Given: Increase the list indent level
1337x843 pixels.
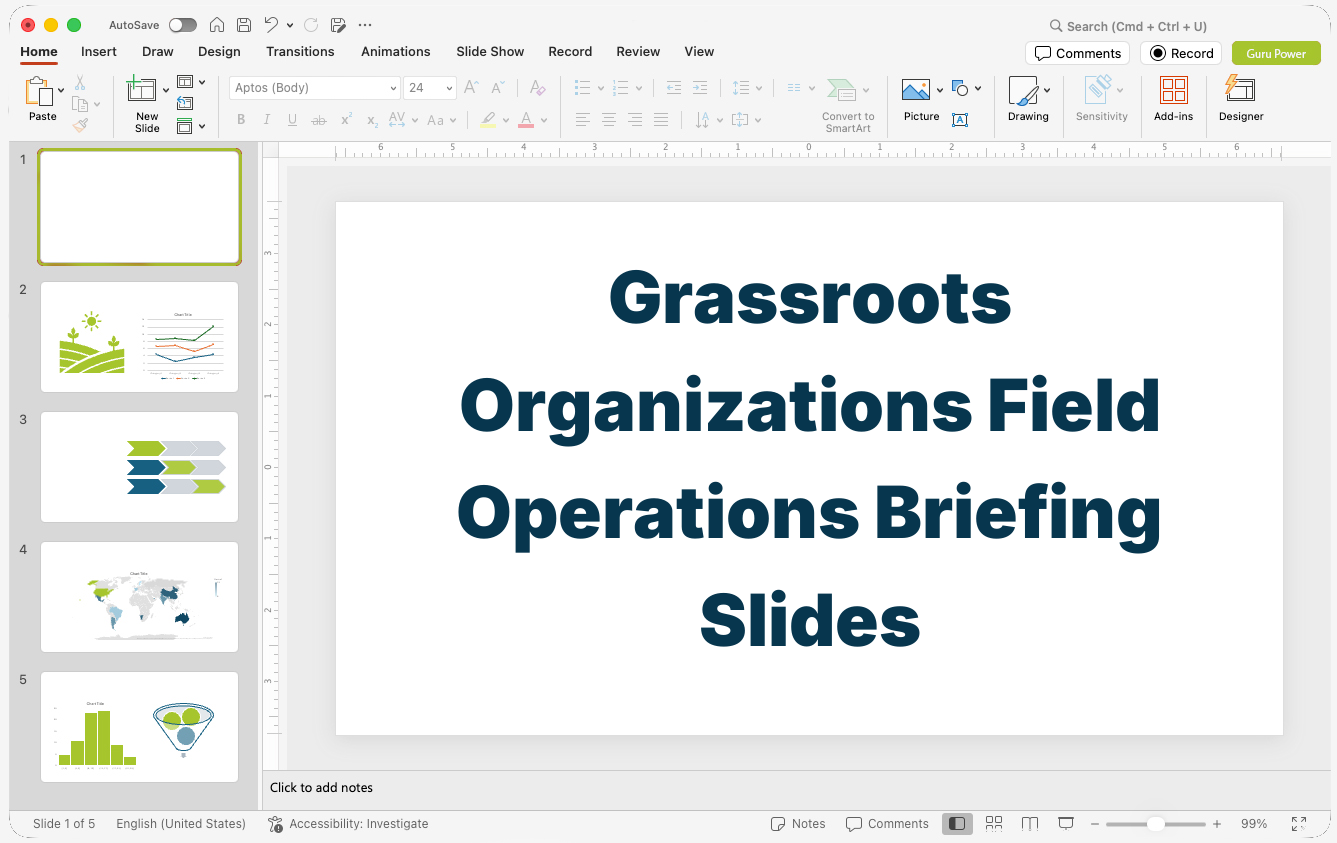Looking at the screenshot, I should click(700, 88).
